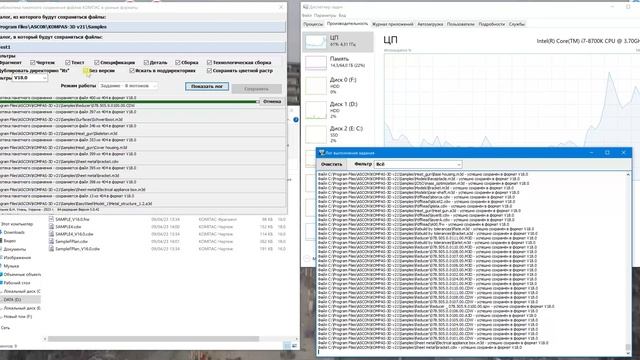Click Музыка in Explorer sidebar
The height and width of the screenshot is (360, 640).
tap(11, 266)
